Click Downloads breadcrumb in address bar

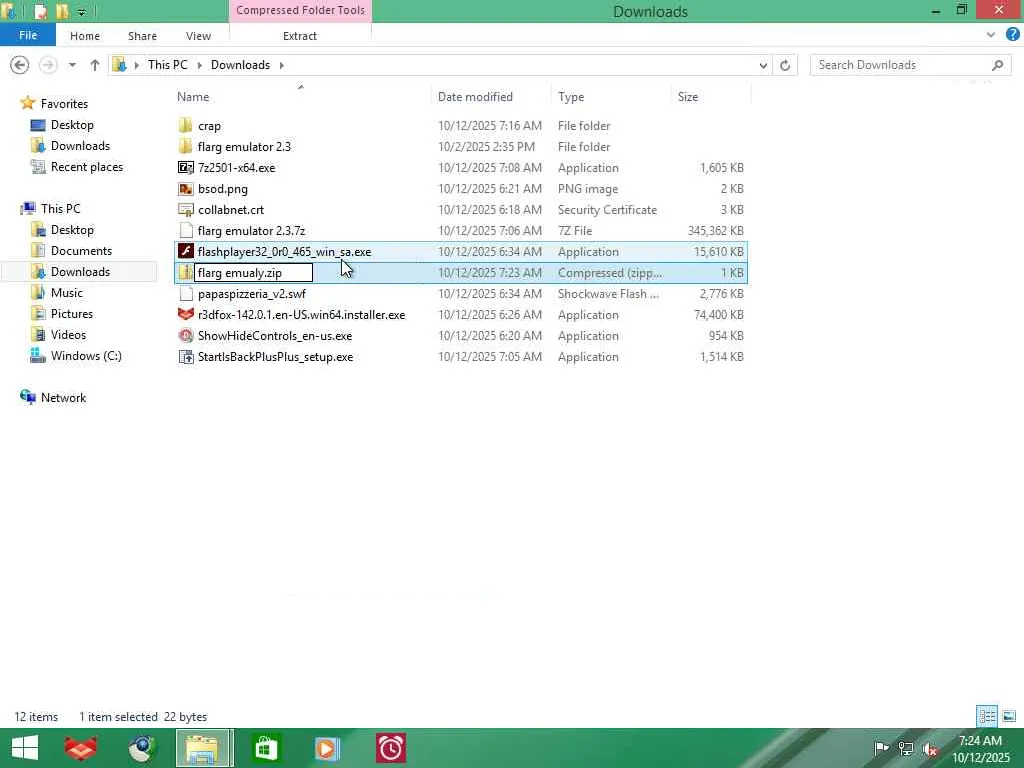(x=240, y=65)
